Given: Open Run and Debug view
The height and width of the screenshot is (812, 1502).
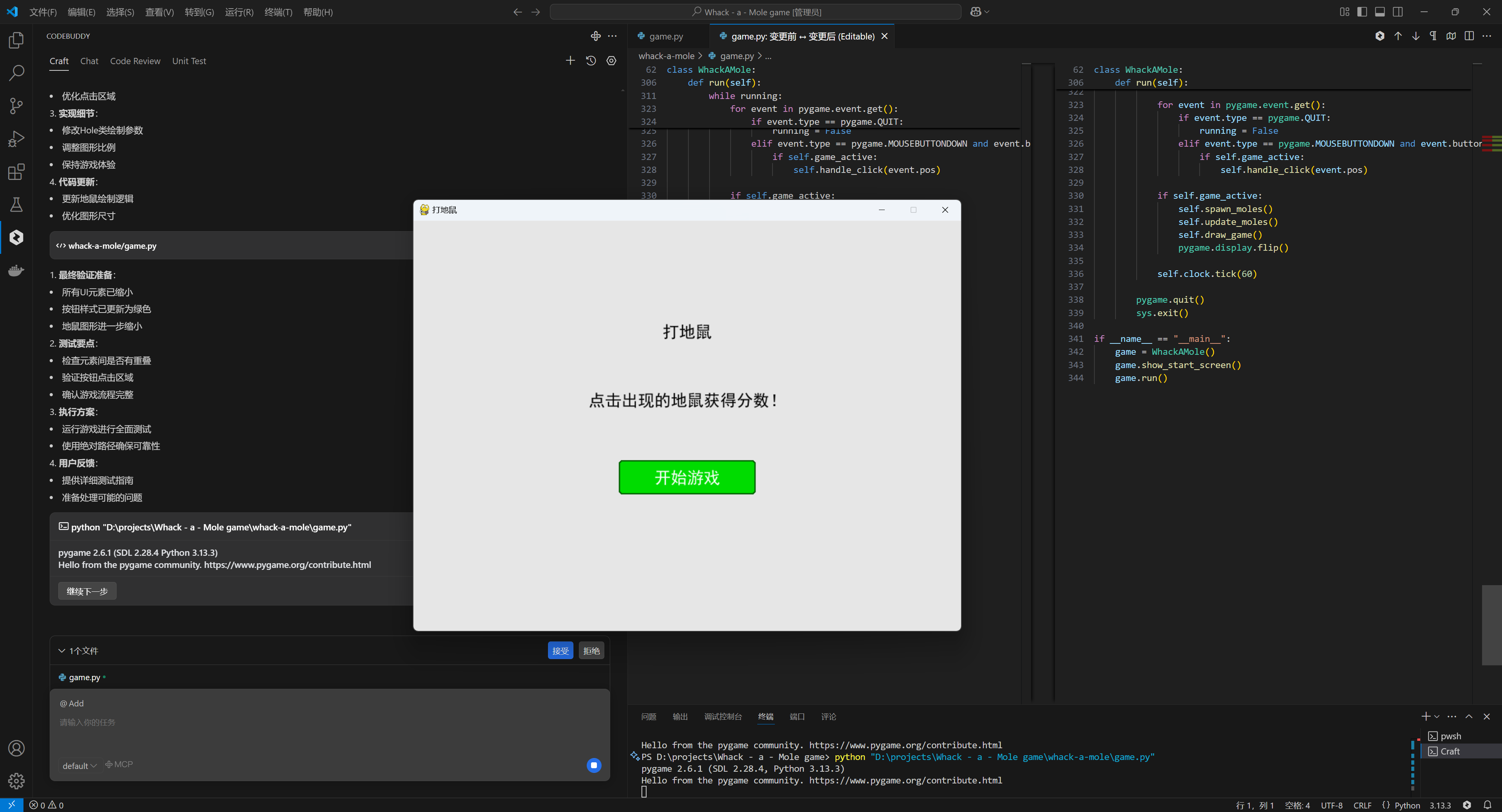Looking at the screenshot, I should click(16, 139).
